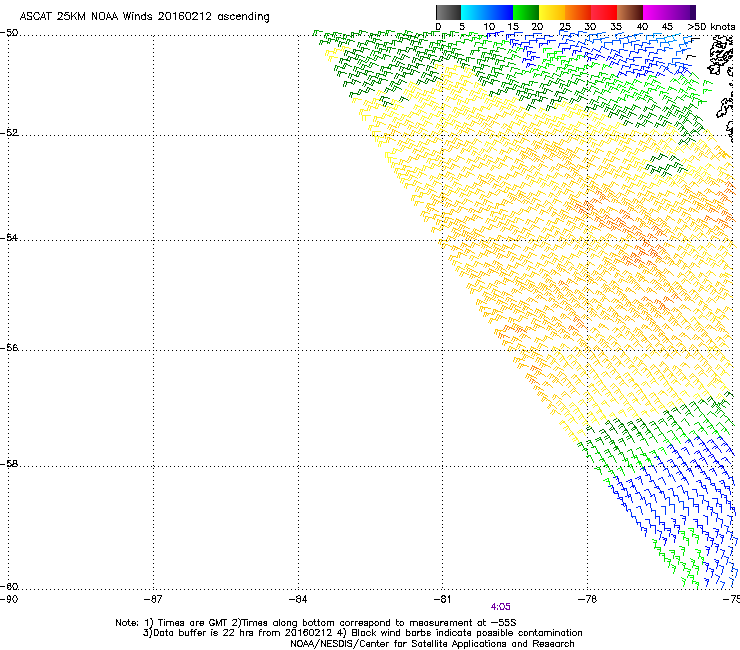
Task: Click the NOAA/NESDIS credit line
Action: pyautogui.click(x=432, y=644)
